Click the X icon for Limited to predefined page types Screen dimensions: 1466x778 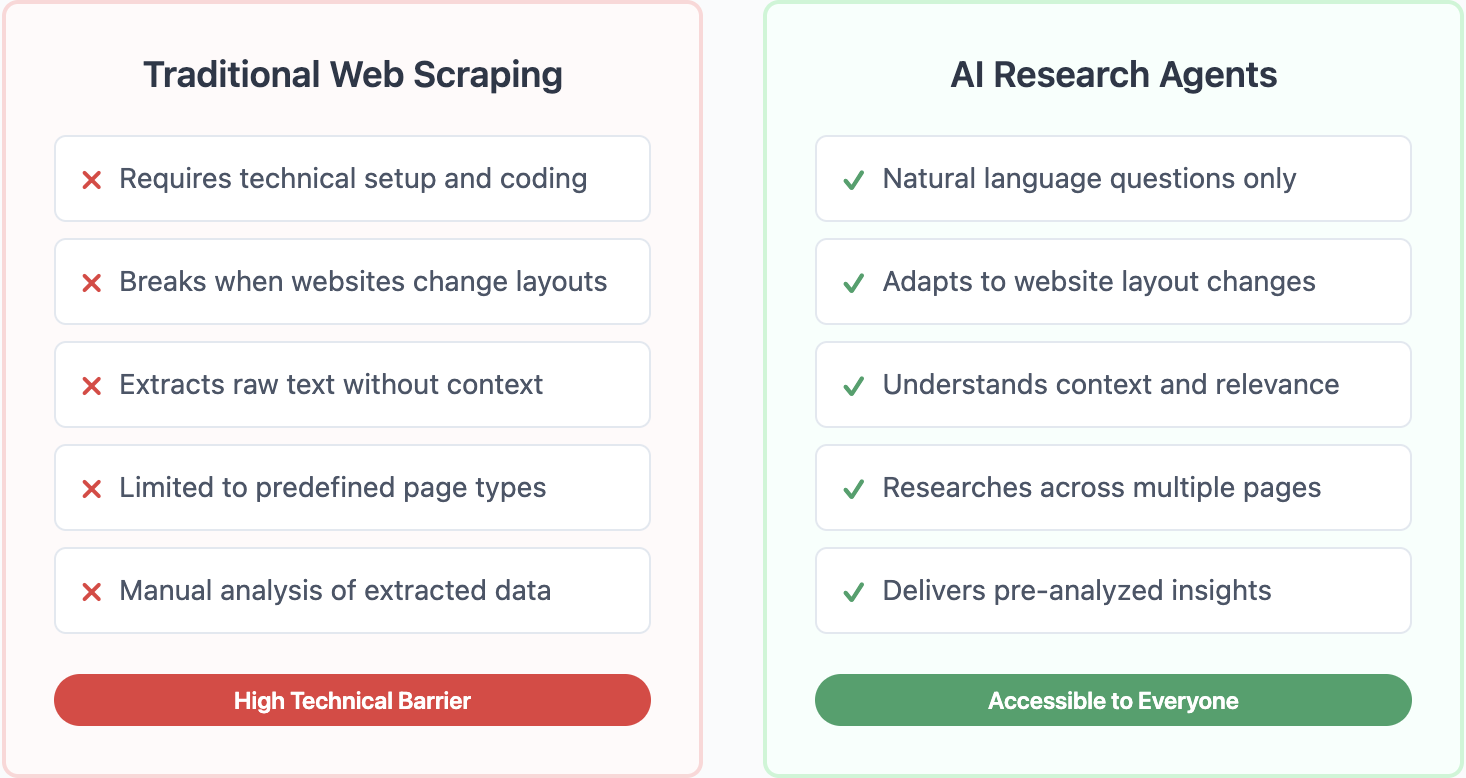(92, 489)
